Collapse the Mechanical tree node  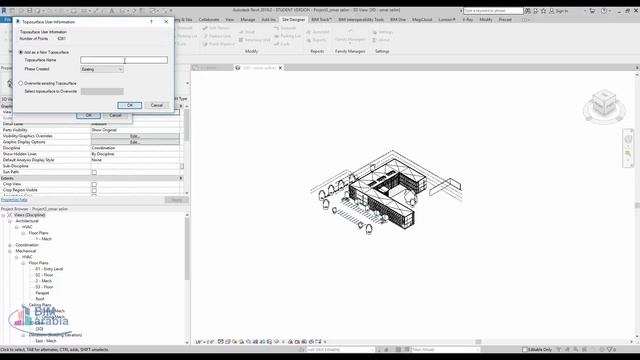click(10, 251)
